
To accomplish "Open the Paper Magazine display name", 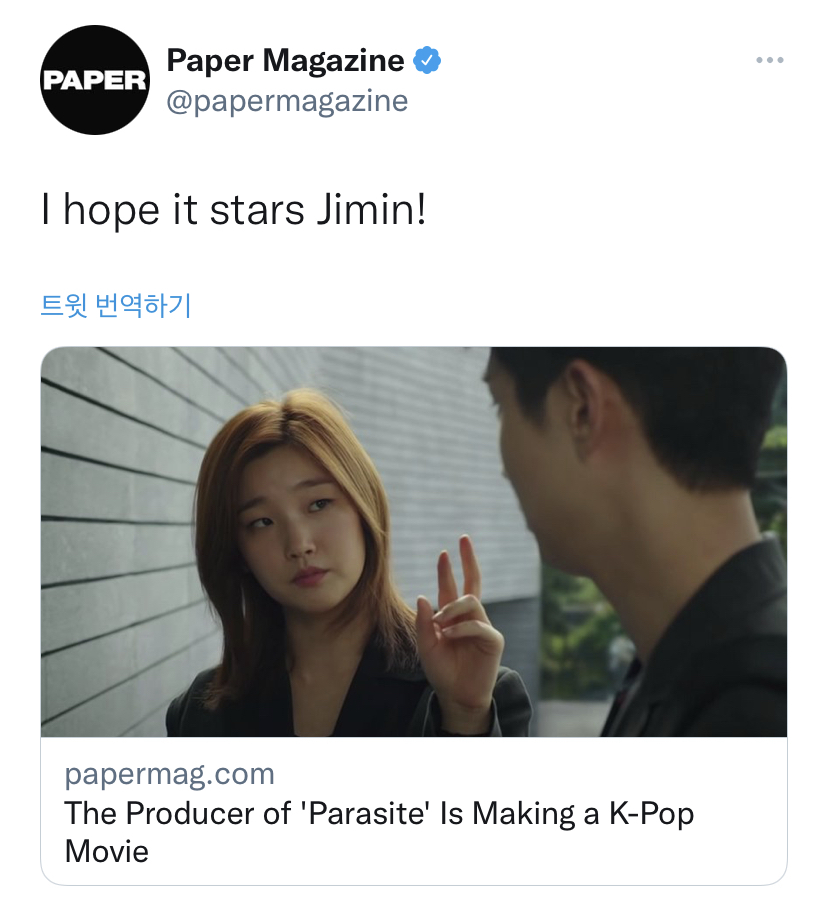I will pyautogui.click(x=285, y=60).
